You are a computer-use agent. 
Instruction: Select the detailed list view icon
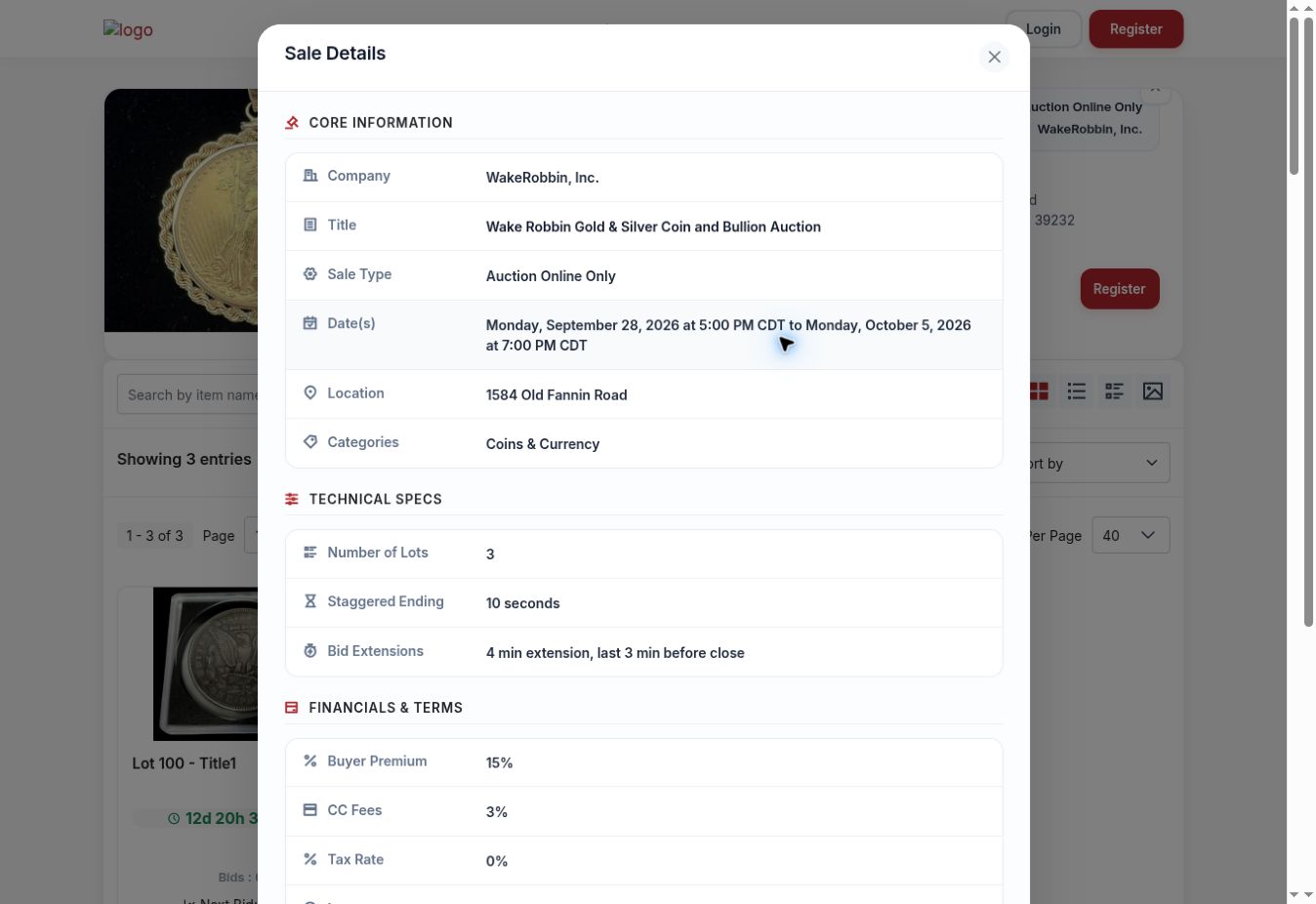[1115, 391]
